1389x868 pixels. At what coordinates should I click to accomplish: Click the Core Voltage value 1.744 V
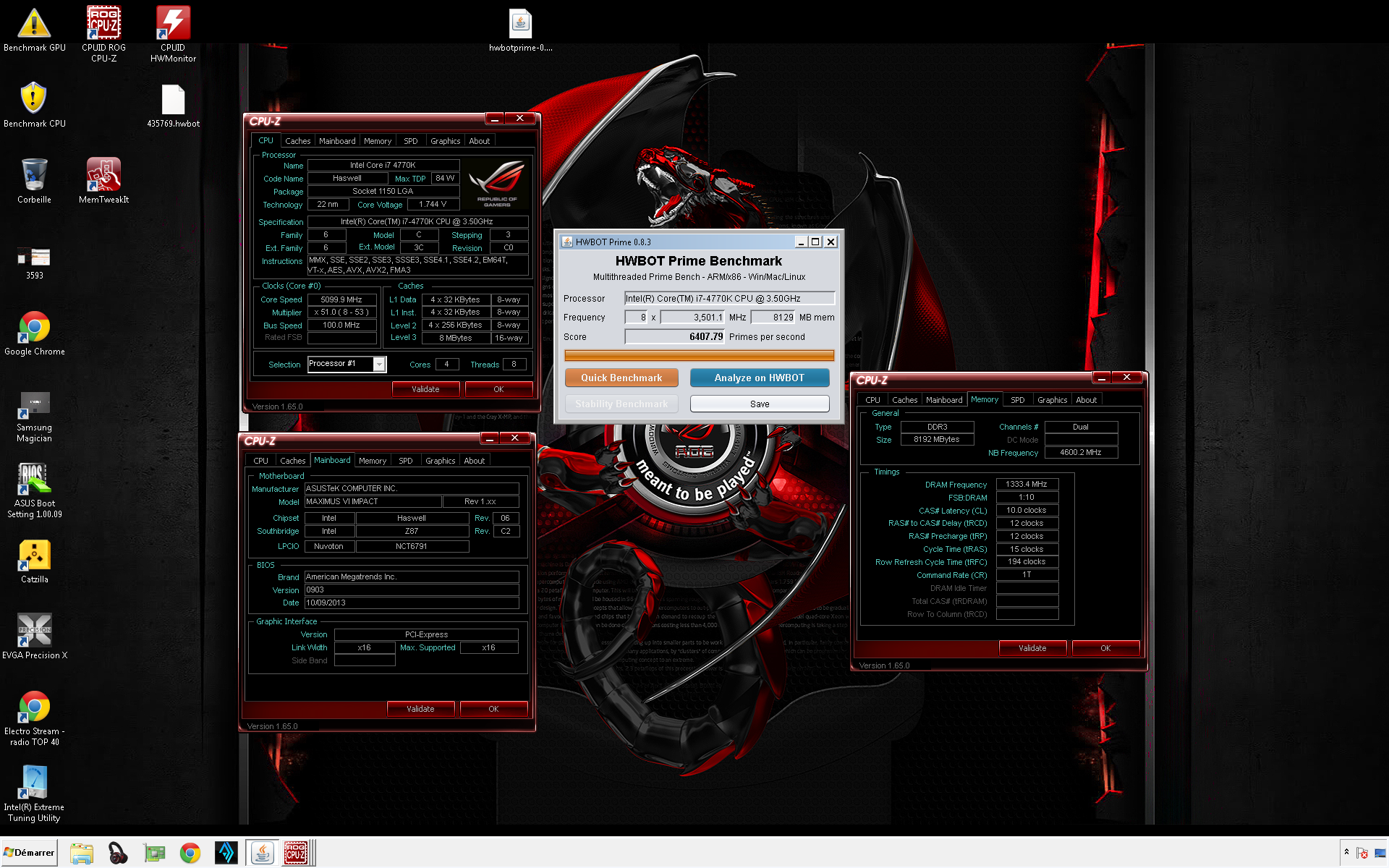coord(433,205)
